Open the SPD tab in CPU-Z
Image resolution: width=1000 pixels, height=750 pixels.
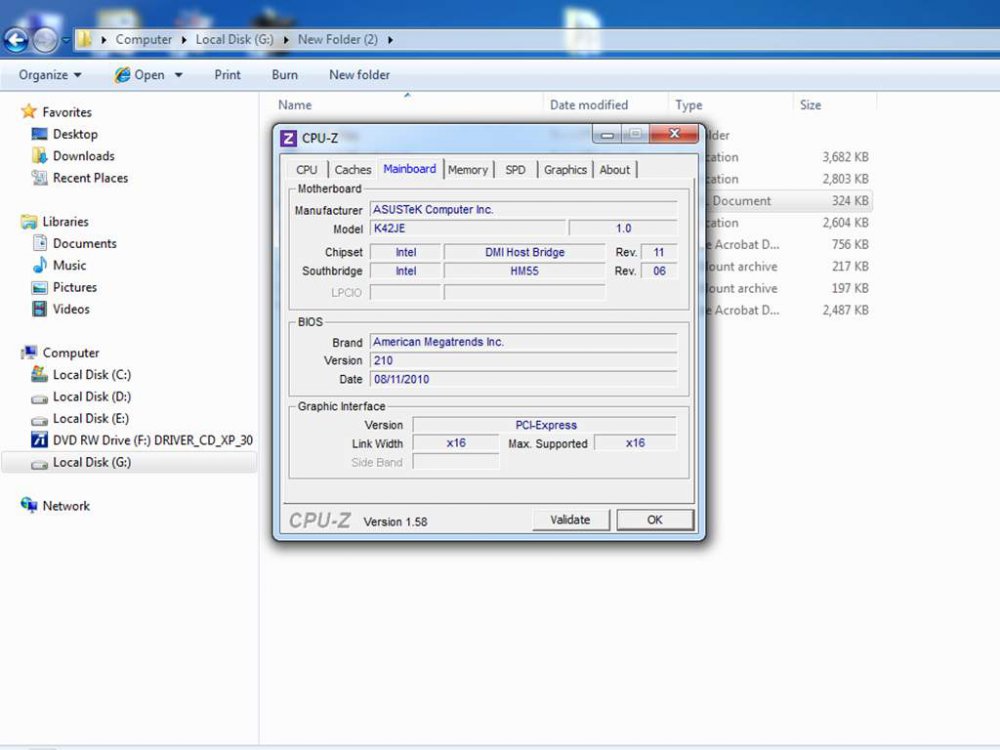515,170
